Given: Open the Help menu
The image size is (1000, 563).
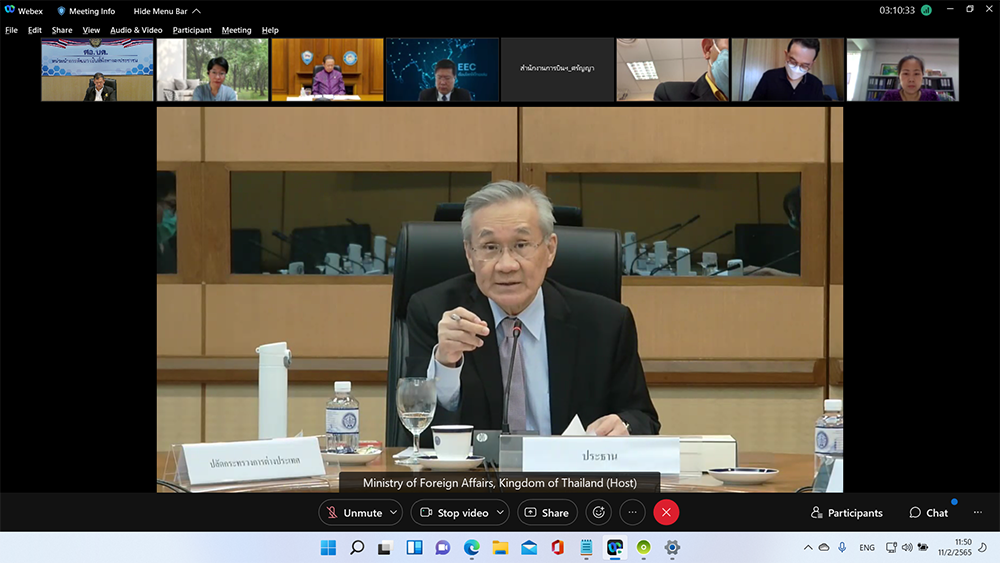Looking at the screenshot, I should point(270,30).
